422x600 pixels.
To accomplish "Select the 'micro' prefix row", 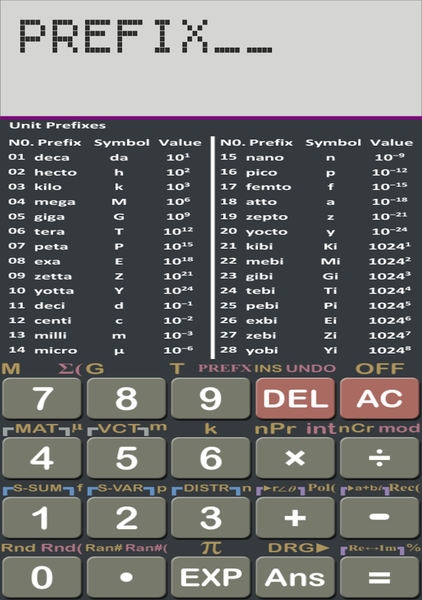I will (x=100, y=350).
